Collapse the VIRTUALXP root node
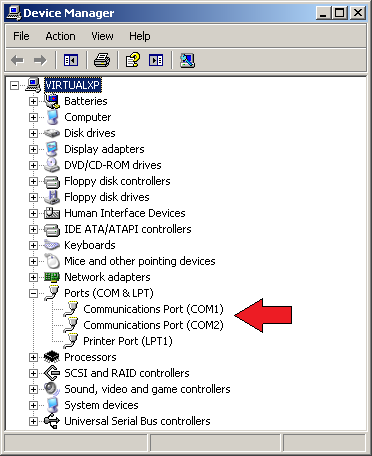372x456 pixels. click(x=14, y=85)
